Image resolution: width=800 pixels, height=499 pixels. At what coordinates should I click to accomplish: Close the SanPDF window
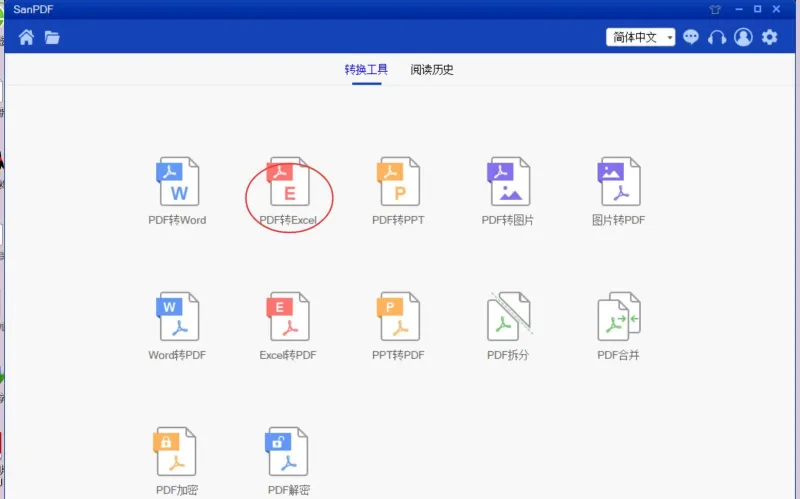point(777,9)
